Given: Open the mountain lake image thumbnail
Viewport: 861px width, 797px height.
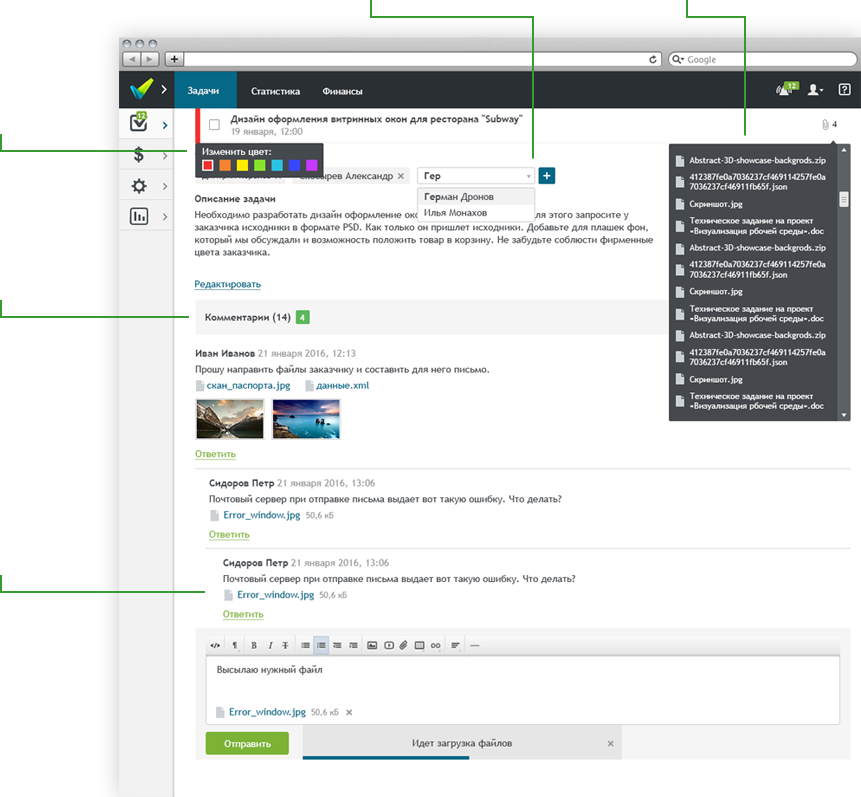Looking at the screenshot, I should pyautogui.click(x=230, y=419).
